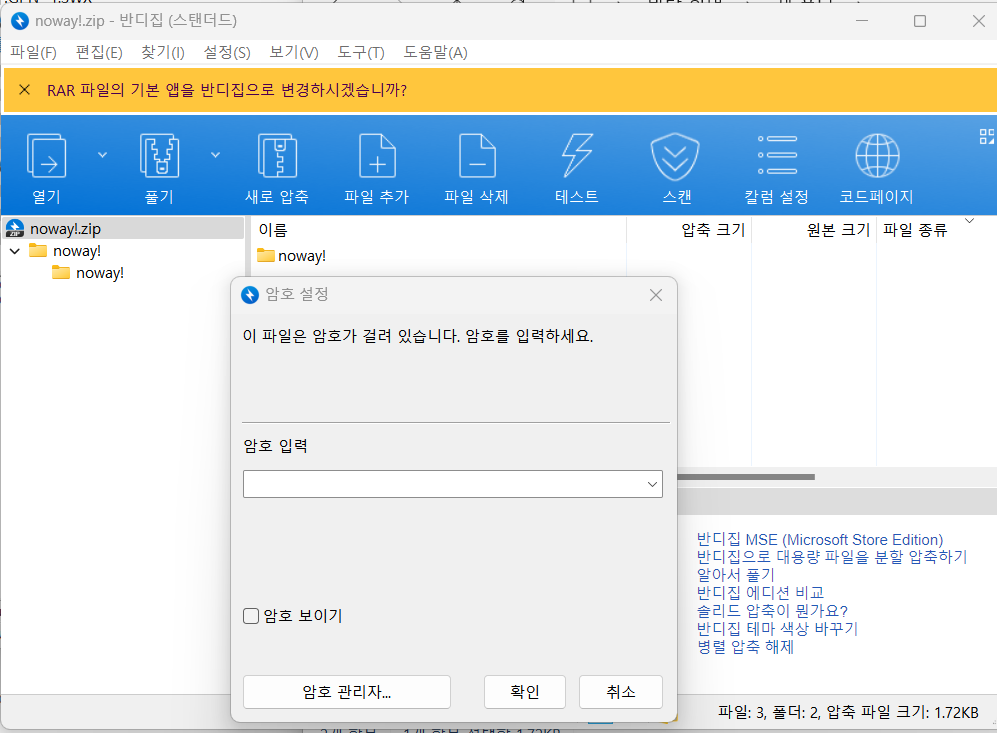This screenshot has height=733, width=997.
Task: Open the 보기(V) menu
Action: (294, 53)
